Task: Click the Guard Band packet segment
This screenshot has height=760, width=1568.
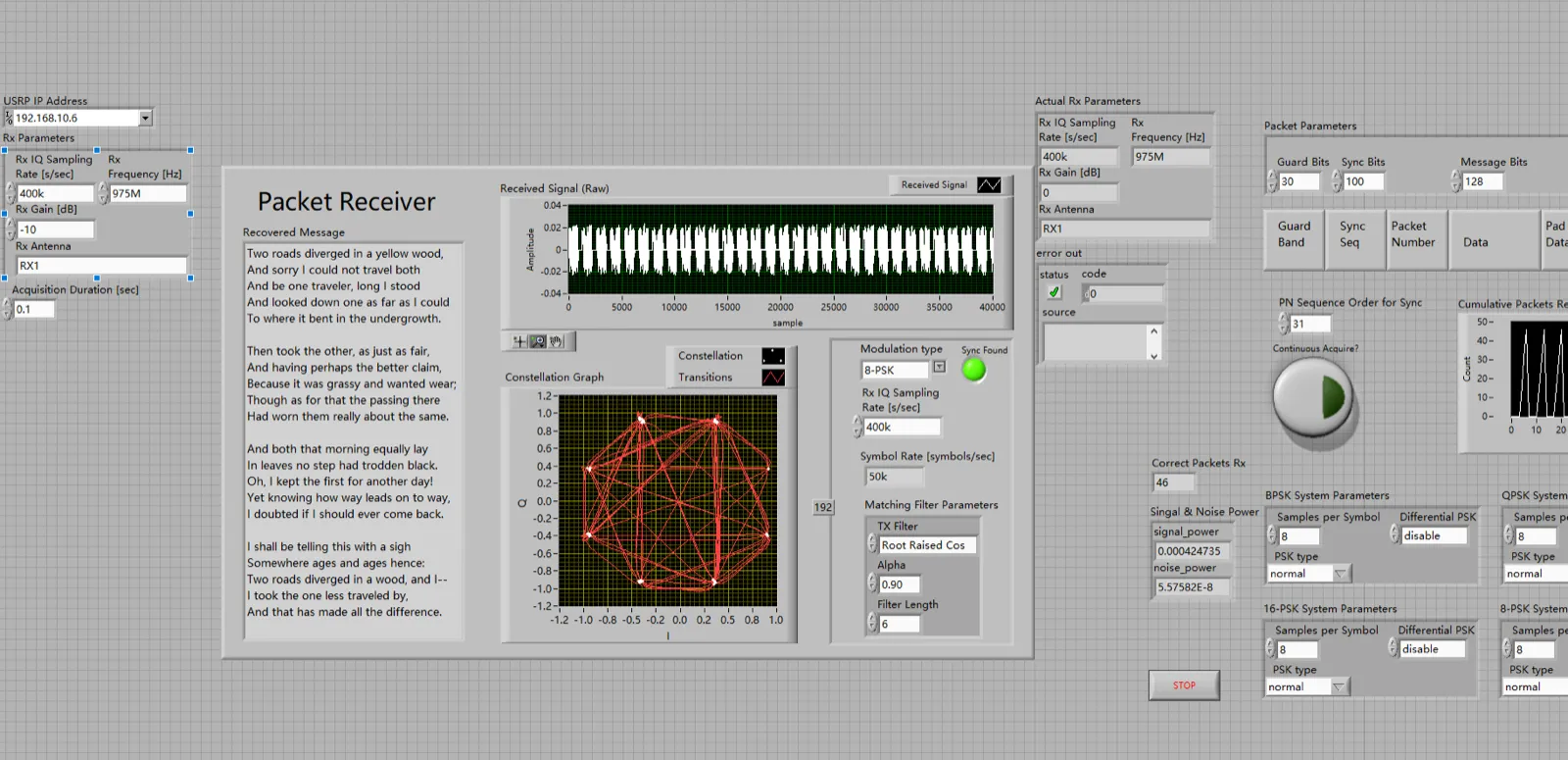Action: [x=1294, y=238]
